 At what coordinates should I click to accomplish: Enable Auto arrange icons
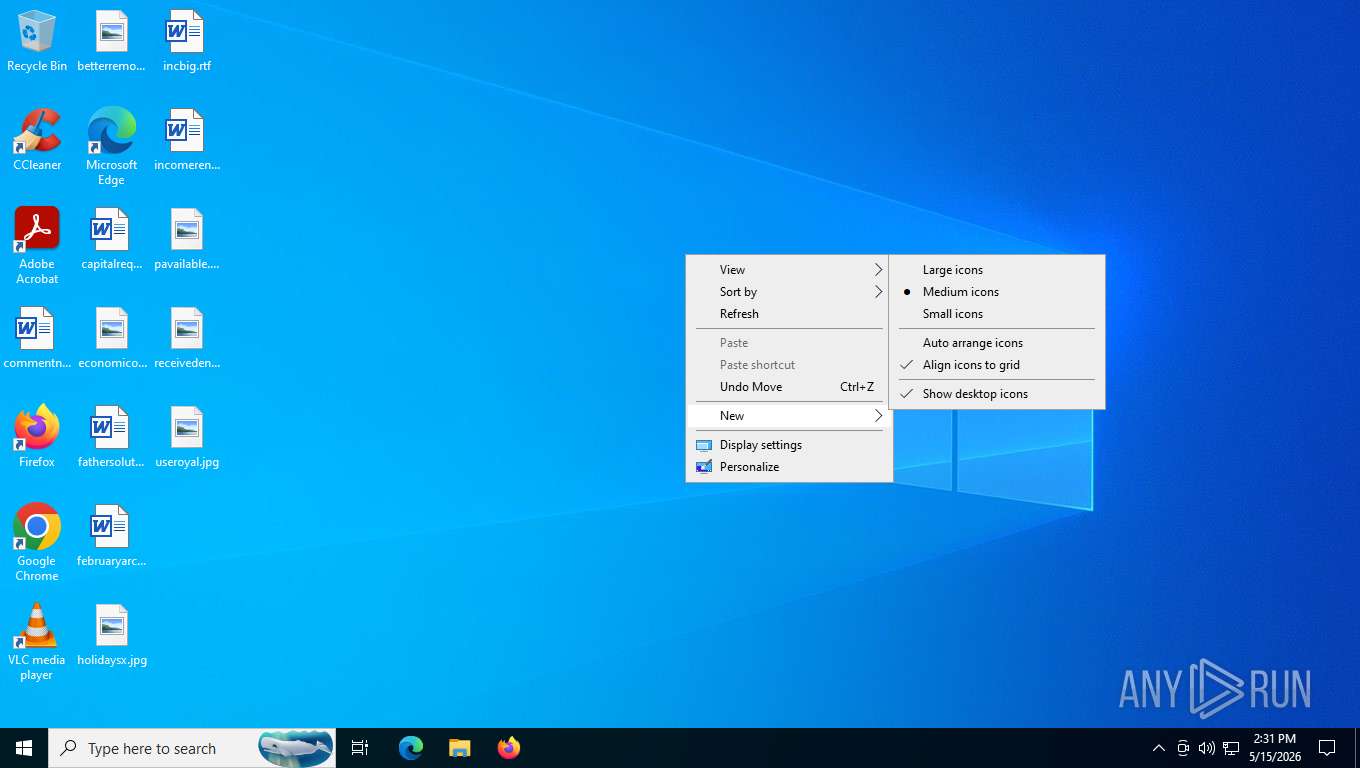pyautogui.click(x=997, y=343)
